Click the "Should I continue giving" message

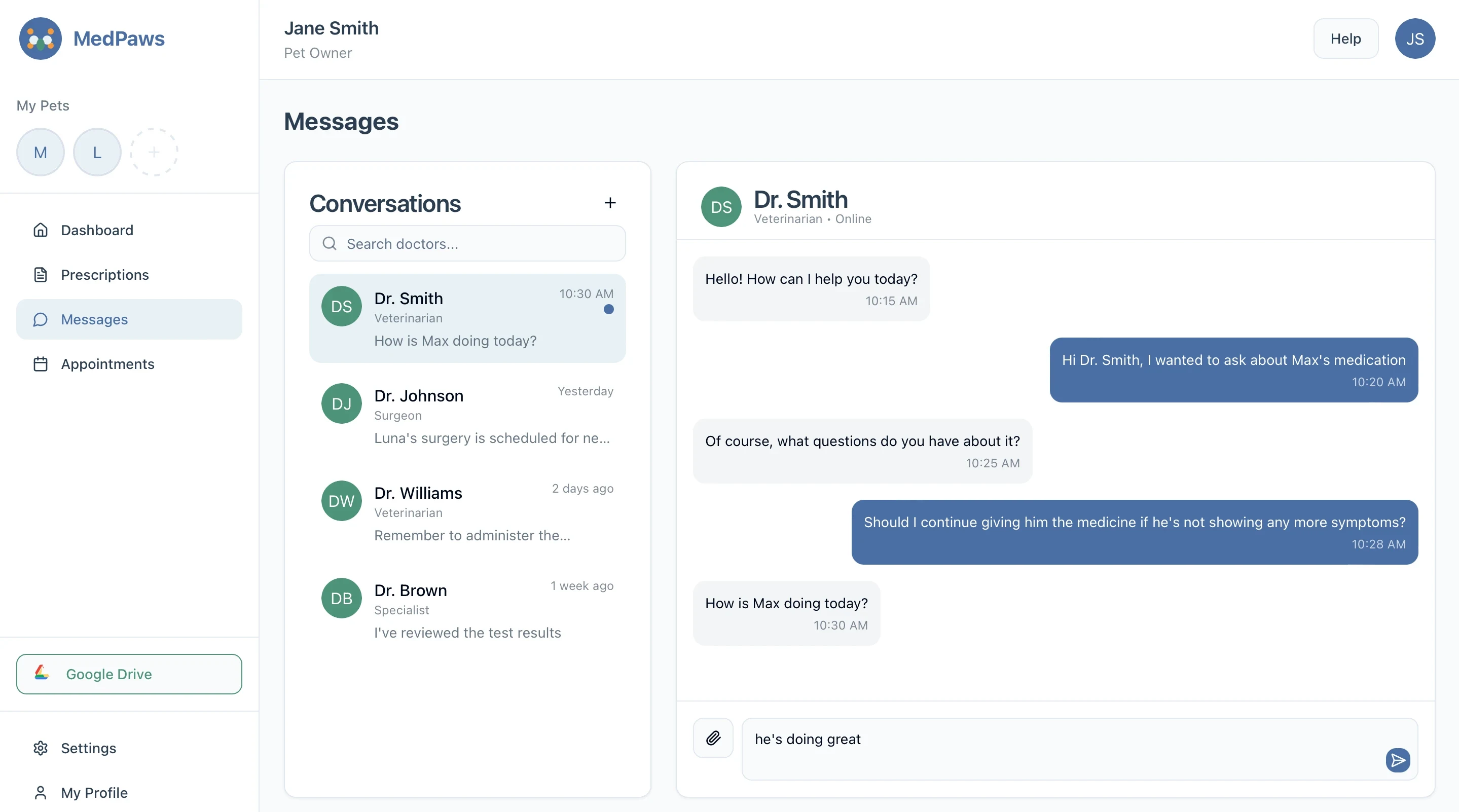click(1135, 532)
